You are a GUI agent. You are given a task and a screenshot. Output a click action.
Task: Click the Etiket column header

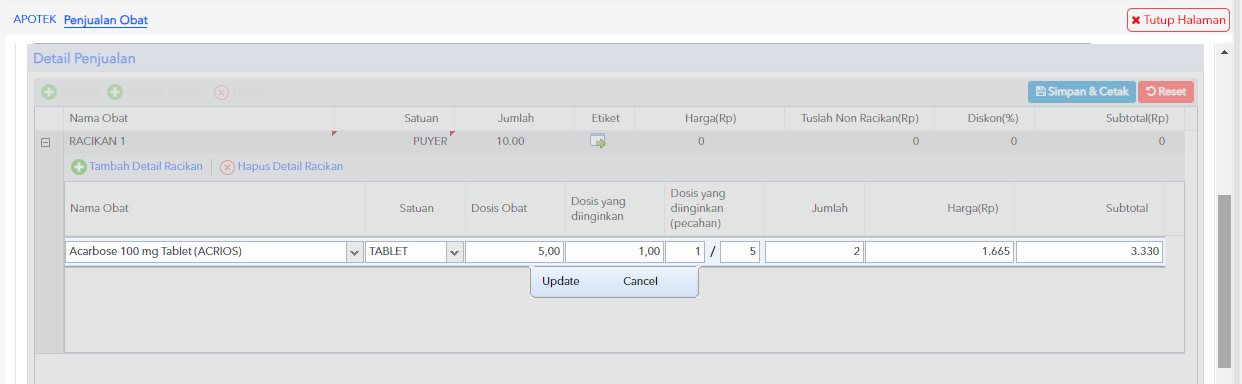(x=605, y=118)
